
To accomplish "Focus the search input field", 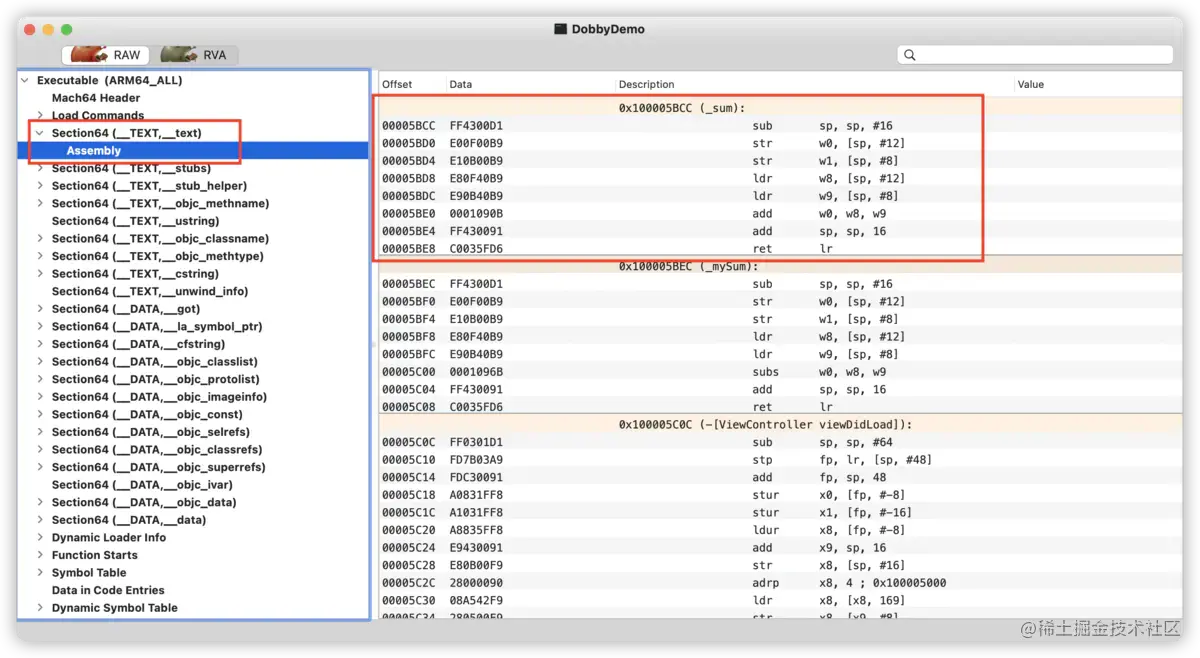I will 1034,55.
